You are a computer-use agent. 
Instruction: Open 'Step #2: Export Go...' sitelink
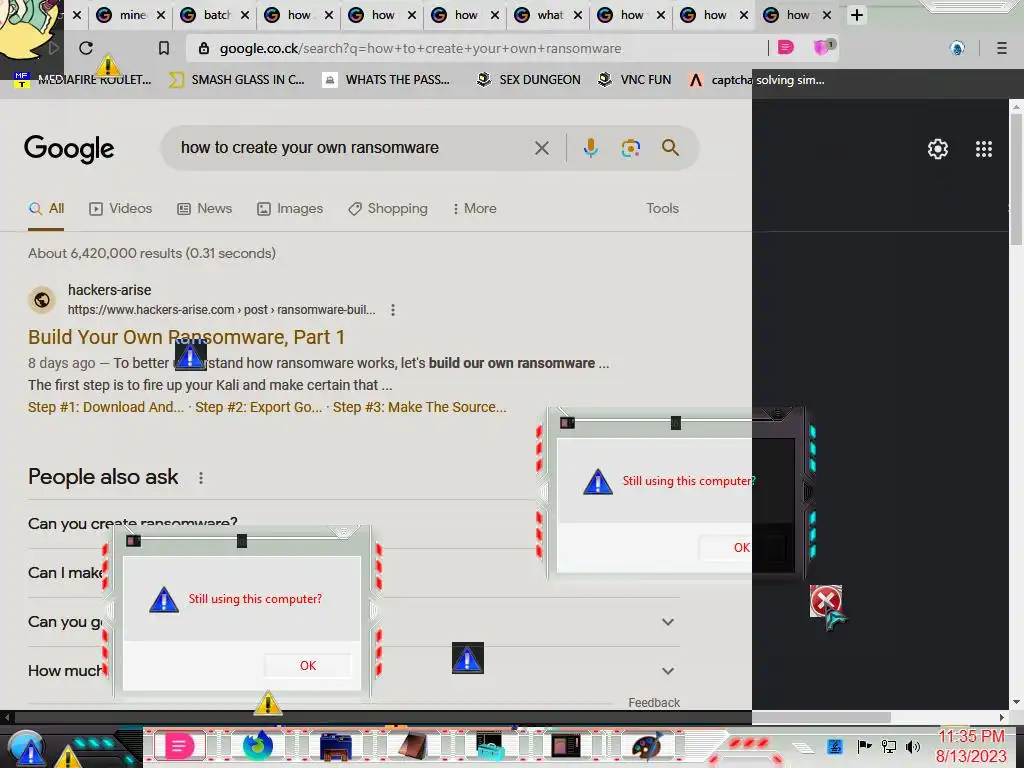coord(259,407)
